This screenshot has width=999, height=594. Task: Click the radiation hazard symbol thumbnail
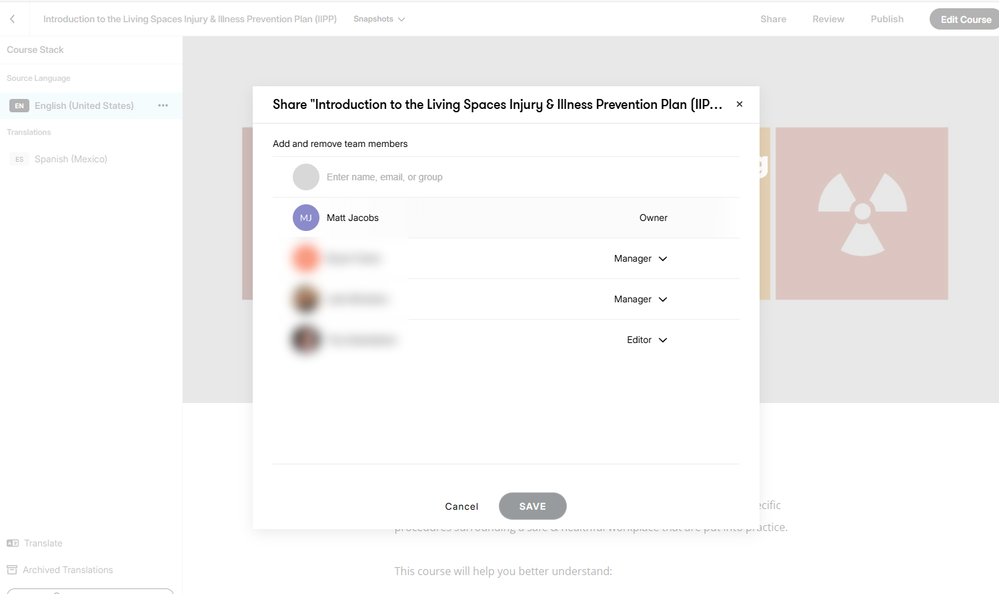point(862,212)
